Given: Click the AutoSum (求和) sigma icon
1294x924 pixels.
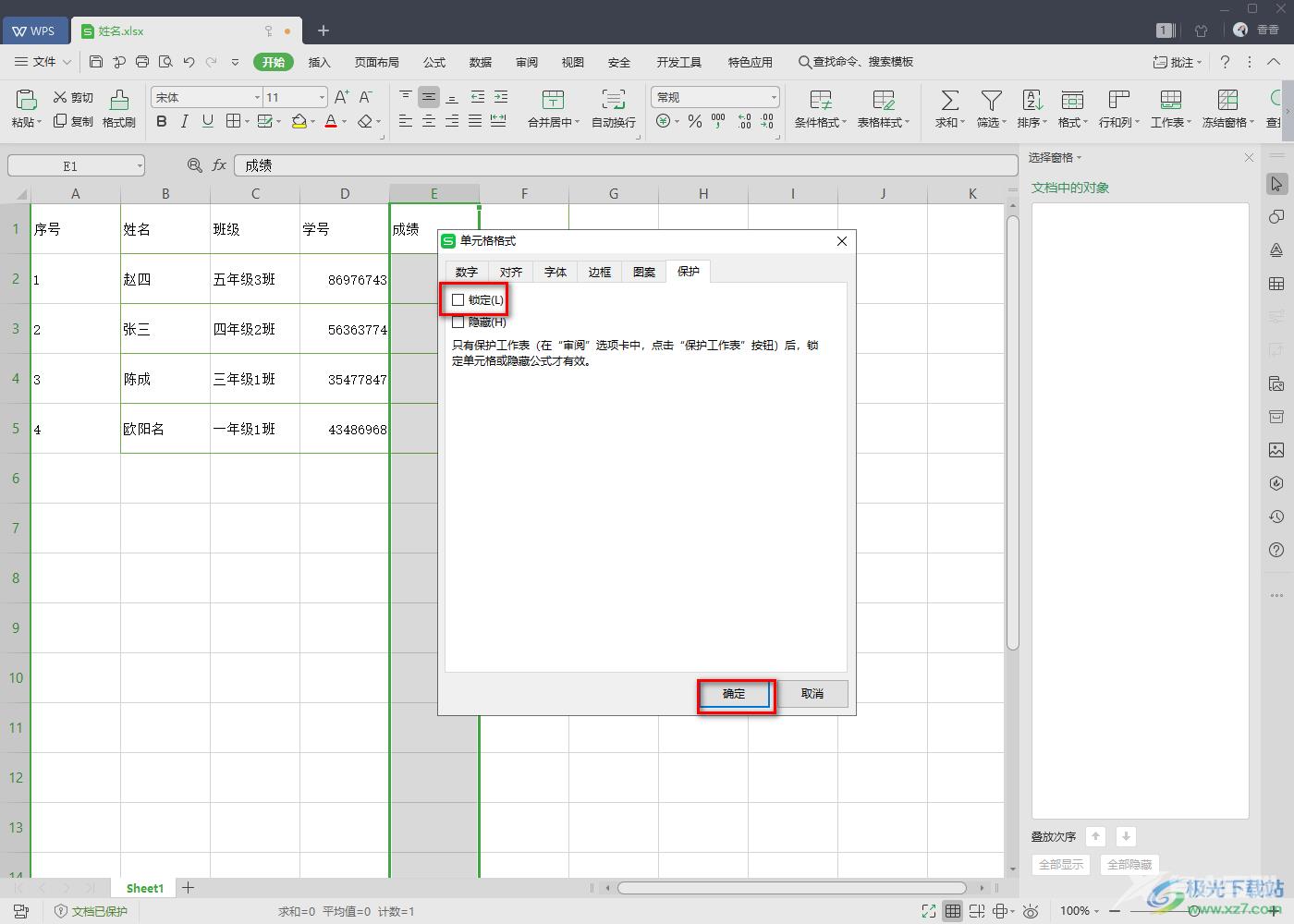Looking at the screenshot, I should coord(949,100).
